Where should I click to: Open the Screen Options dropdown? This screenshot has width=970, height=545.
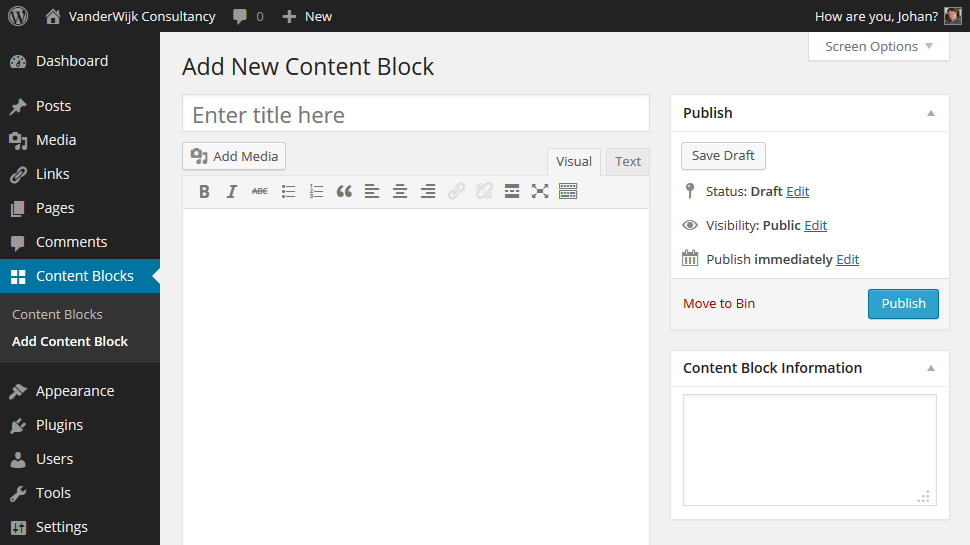878,47
